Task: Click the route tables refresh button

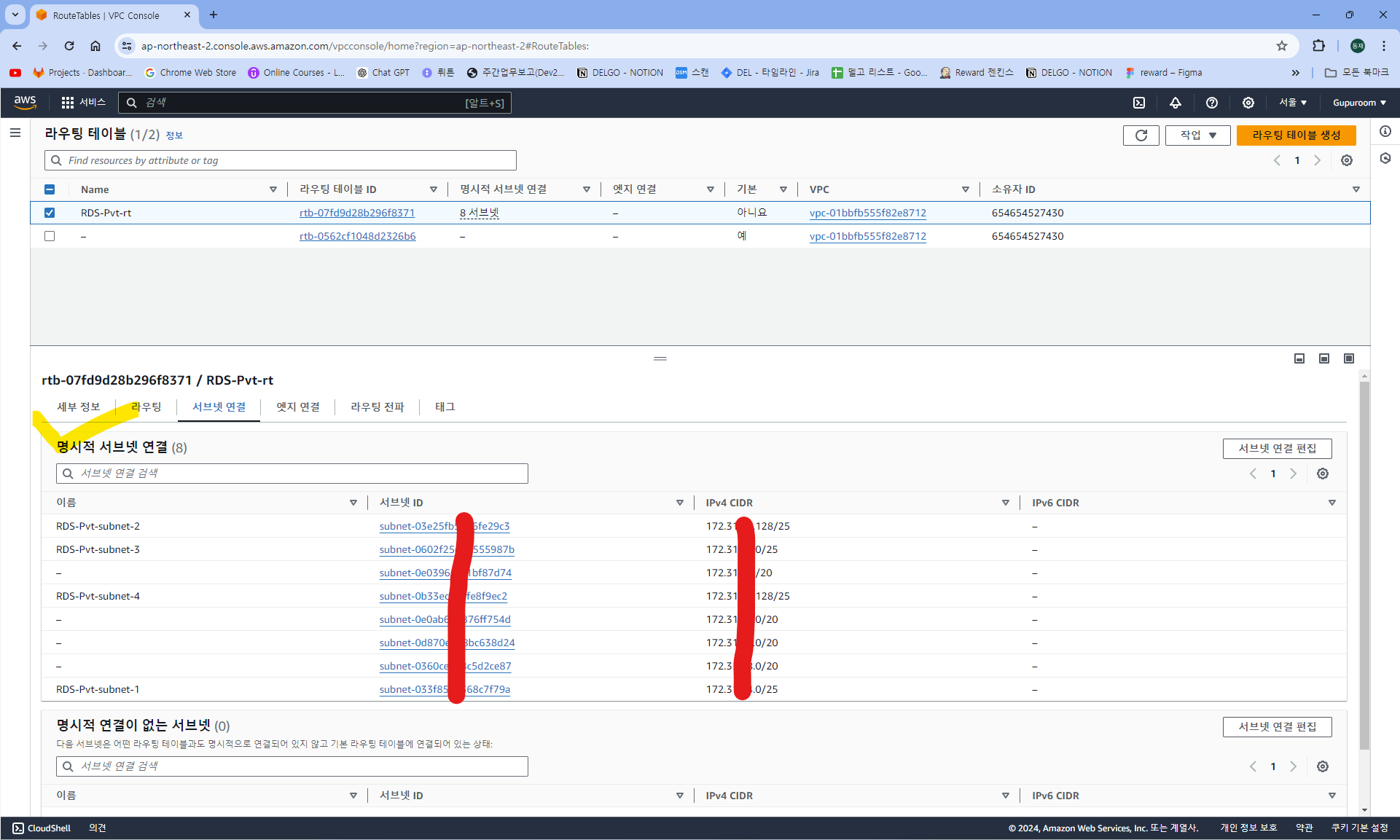Action: (x=1141, y=136)
